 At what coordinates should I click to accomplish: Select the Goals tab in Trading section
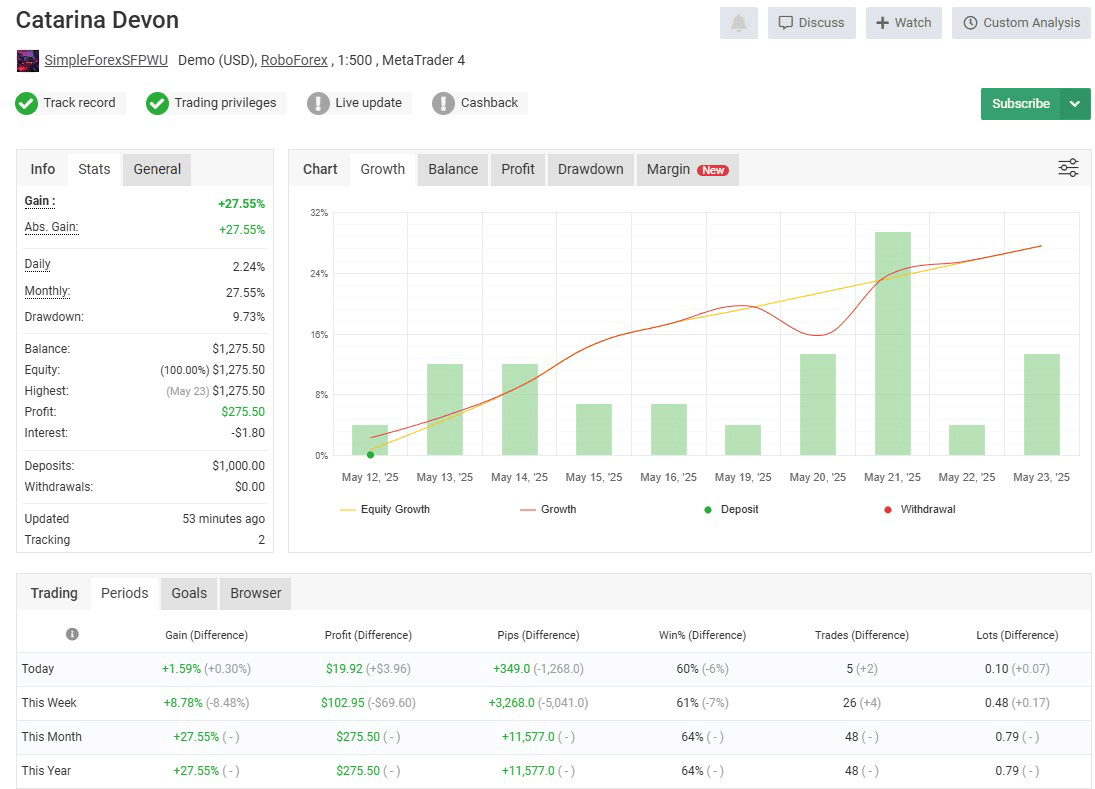coord(189,593)
